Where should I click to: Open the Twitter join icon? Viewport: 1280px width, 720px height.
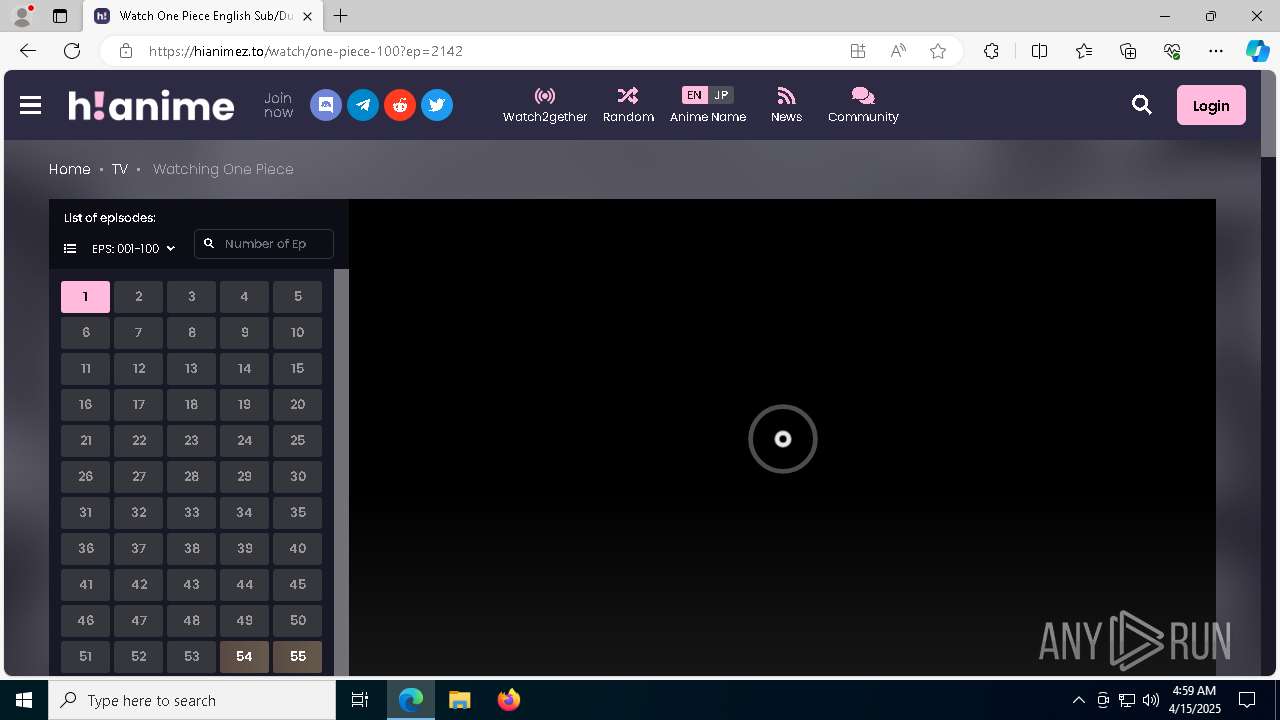tap(437, 105)
